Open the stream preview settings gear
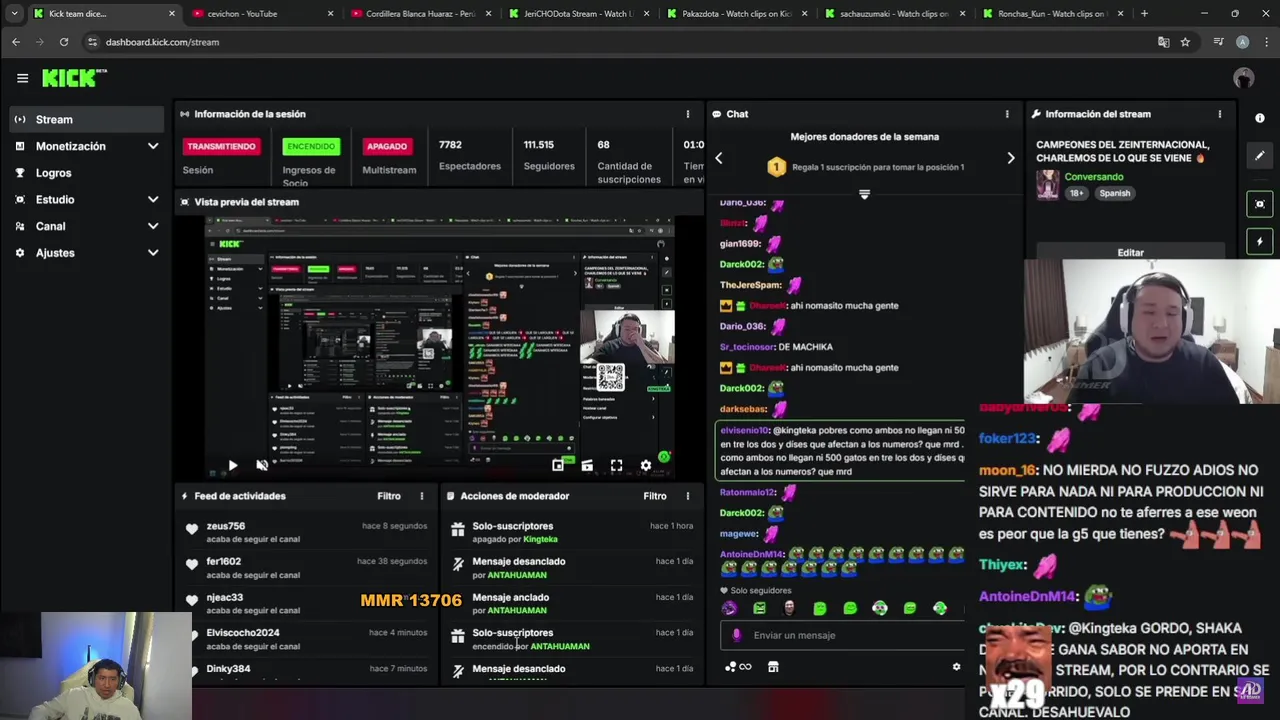The height and width of the screenshot is (720, 1280). [x=645, y=465]
